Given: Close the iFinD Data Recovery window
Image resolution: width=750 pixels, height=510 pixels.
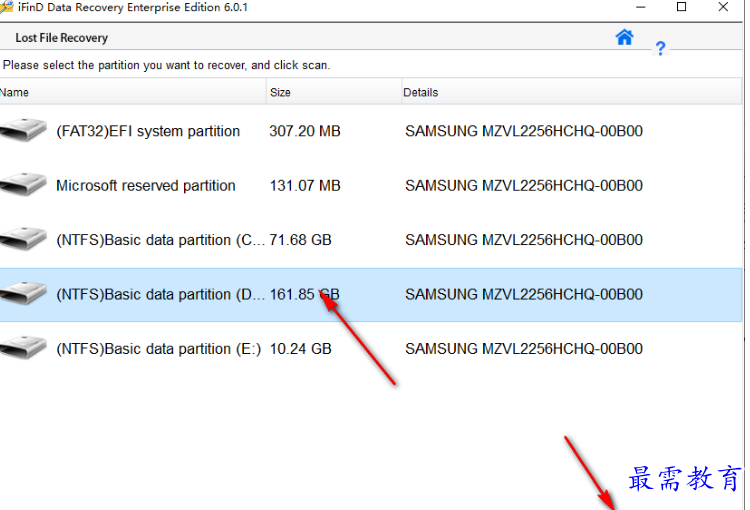Looking at the screenshot, I should 723,7.
